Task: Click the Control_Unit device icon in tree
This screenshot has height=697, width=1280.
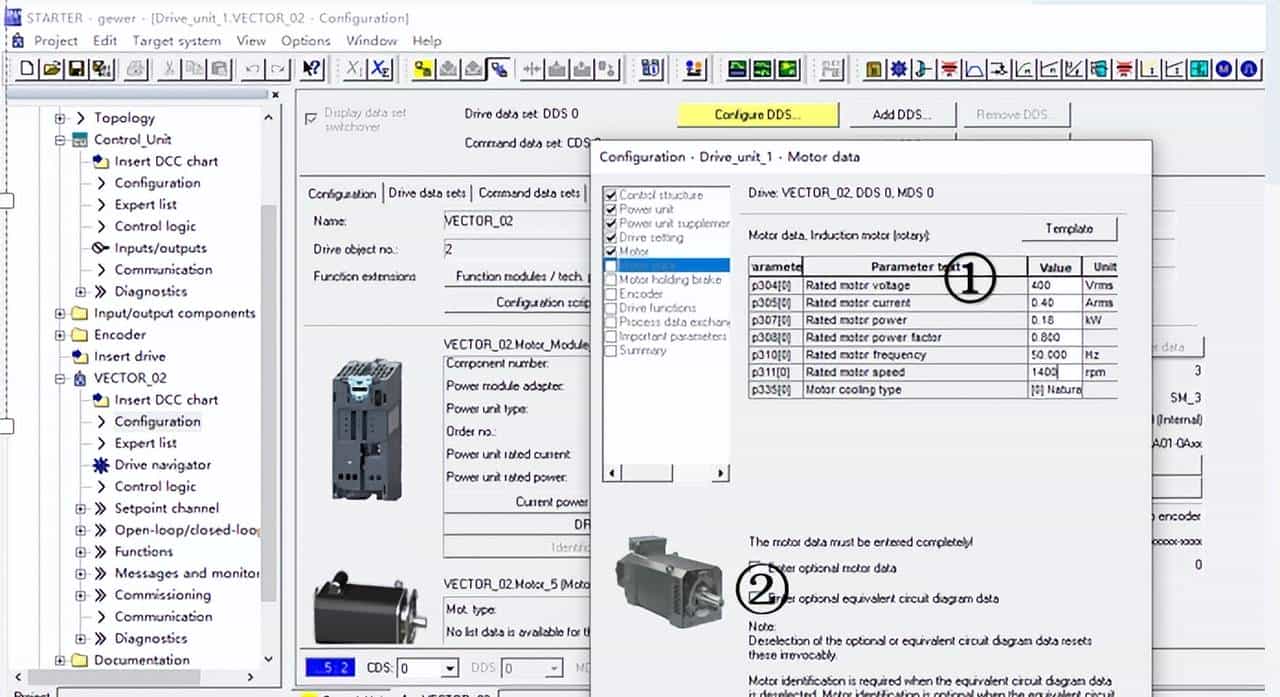Action: point(80,140)
